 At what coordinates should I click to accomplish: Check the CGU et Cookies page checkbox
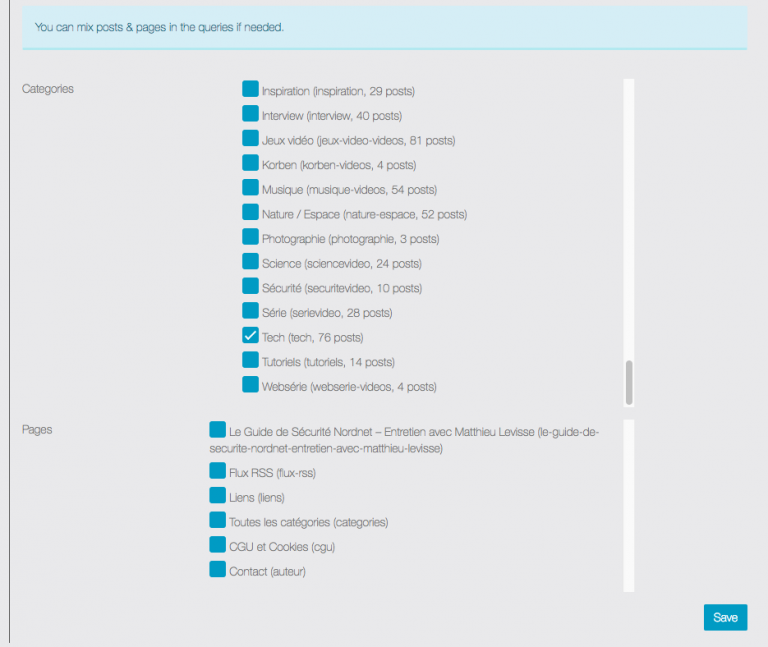[x=217, y=545]
